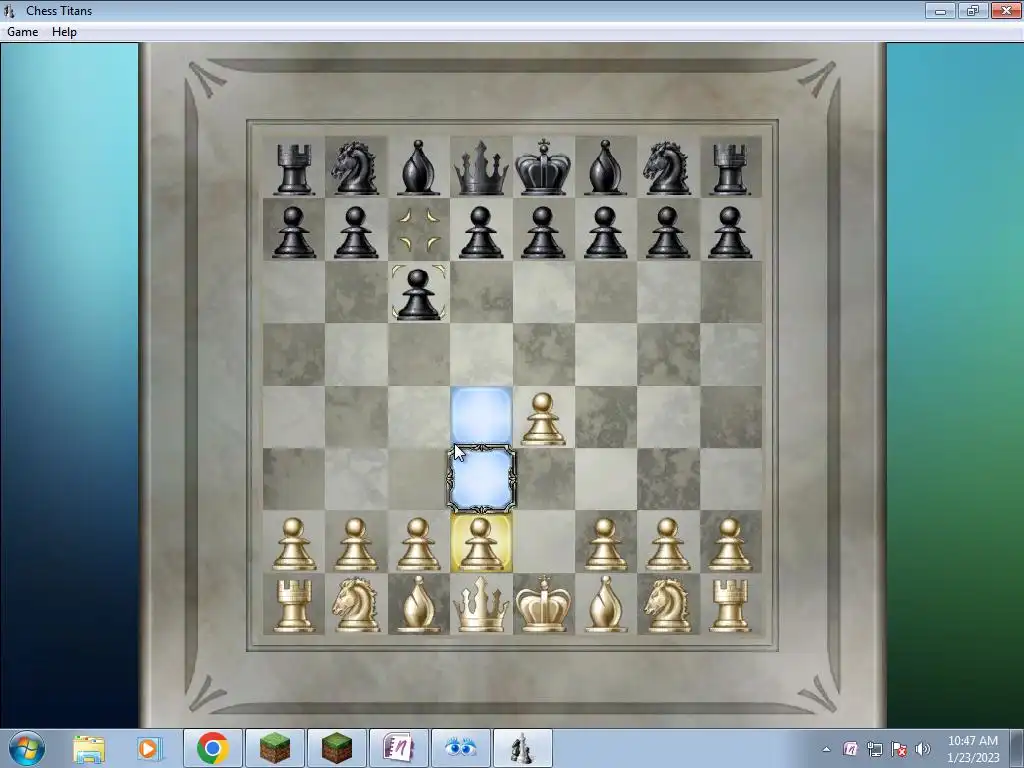Image resolution: width=1024 pixels, height=768 pixels.
Task: Restore down the Chess Titans window
Action: [x=973, y=10]
